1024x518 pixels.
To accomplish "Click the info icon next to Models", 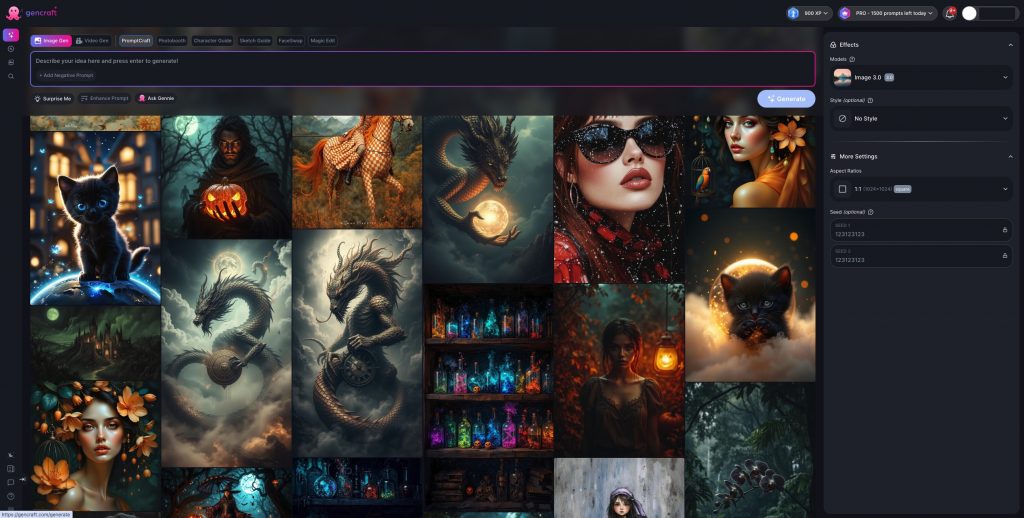I will click(x=852, y=59).
